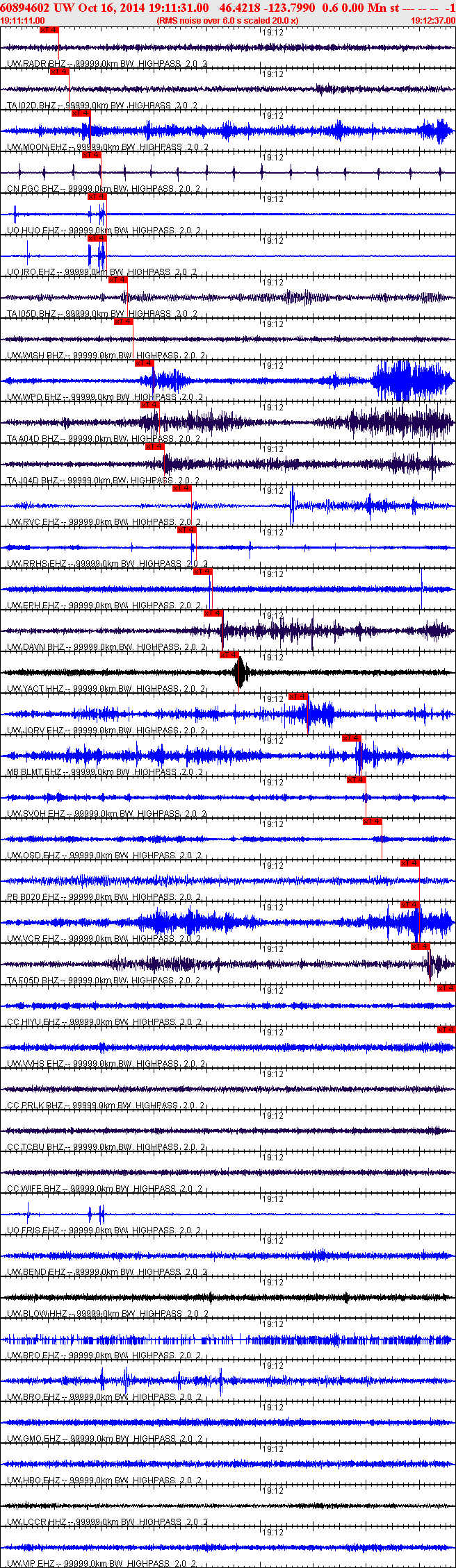Select the UW.BLOW HHZ station label
456x1568 pixels.
(x=37, y=1314)
